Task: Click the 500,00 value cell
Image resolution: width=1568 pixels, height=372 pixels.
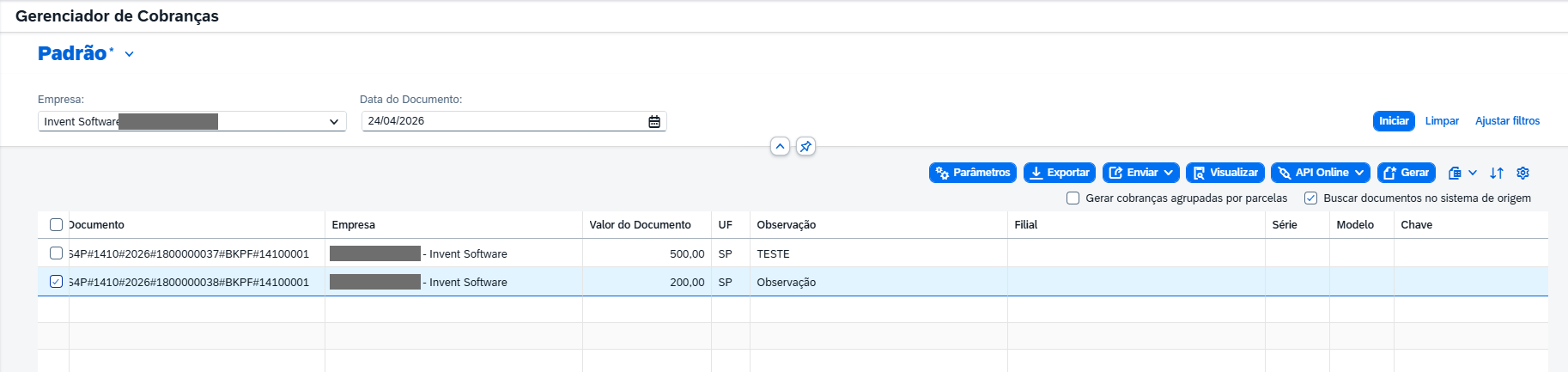Action: (x=647, y=253)
